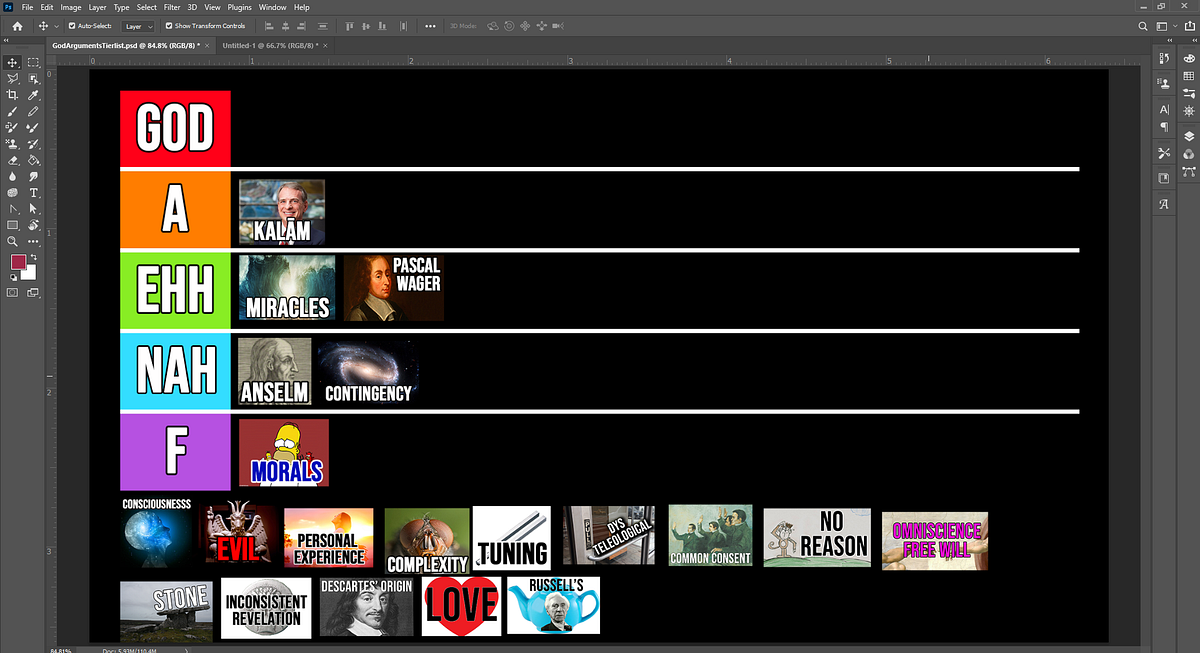Select the Polygonal Lasso tool
1200x653 pixels.
12,78
